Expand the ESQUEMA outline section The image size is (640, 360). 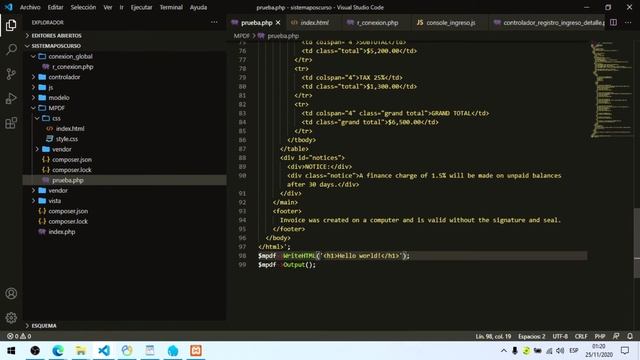pyautogui.click(x=124, y=325)
